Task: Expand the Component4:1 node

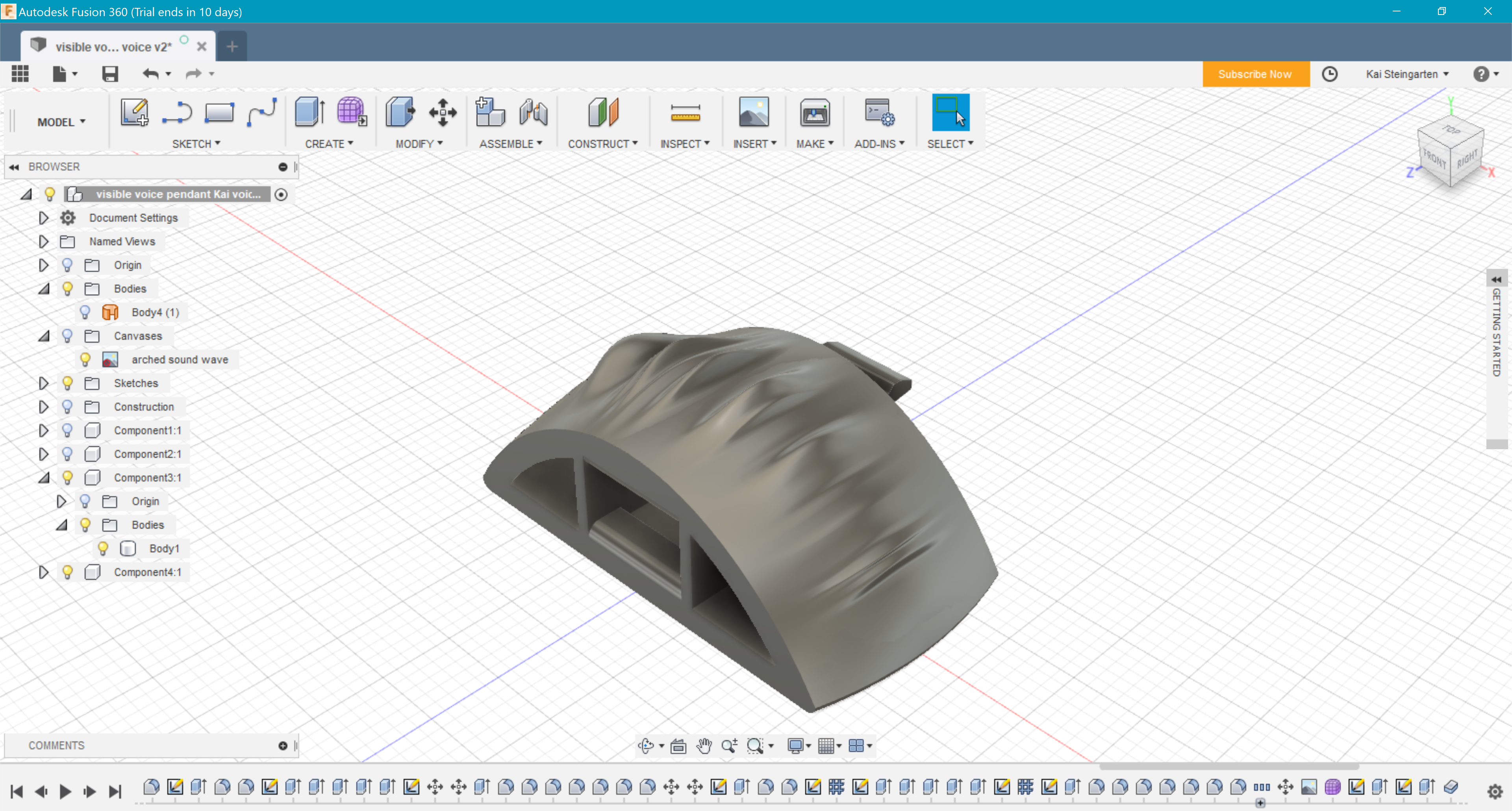Action: 43,572
